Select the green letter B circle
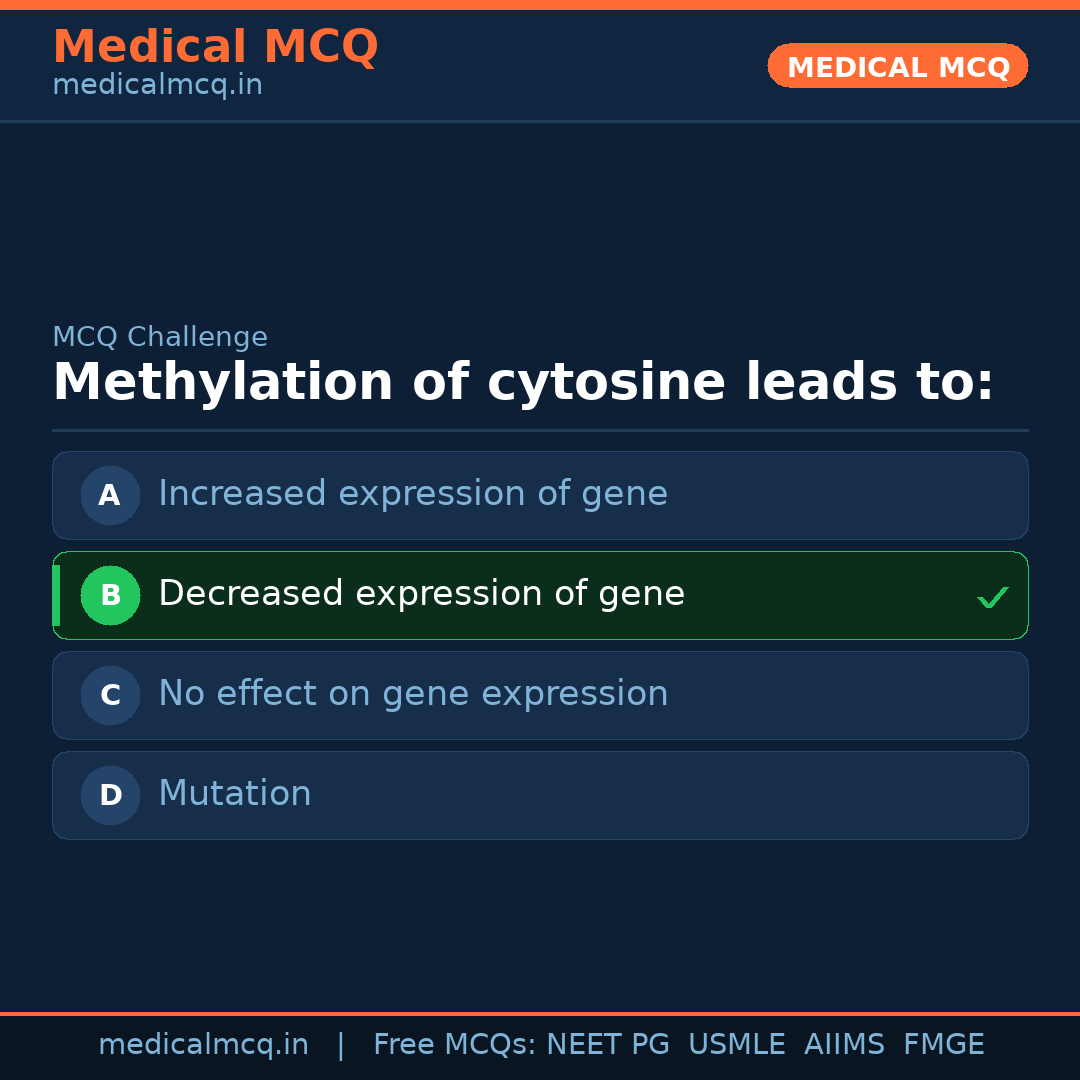 point(110,595)
